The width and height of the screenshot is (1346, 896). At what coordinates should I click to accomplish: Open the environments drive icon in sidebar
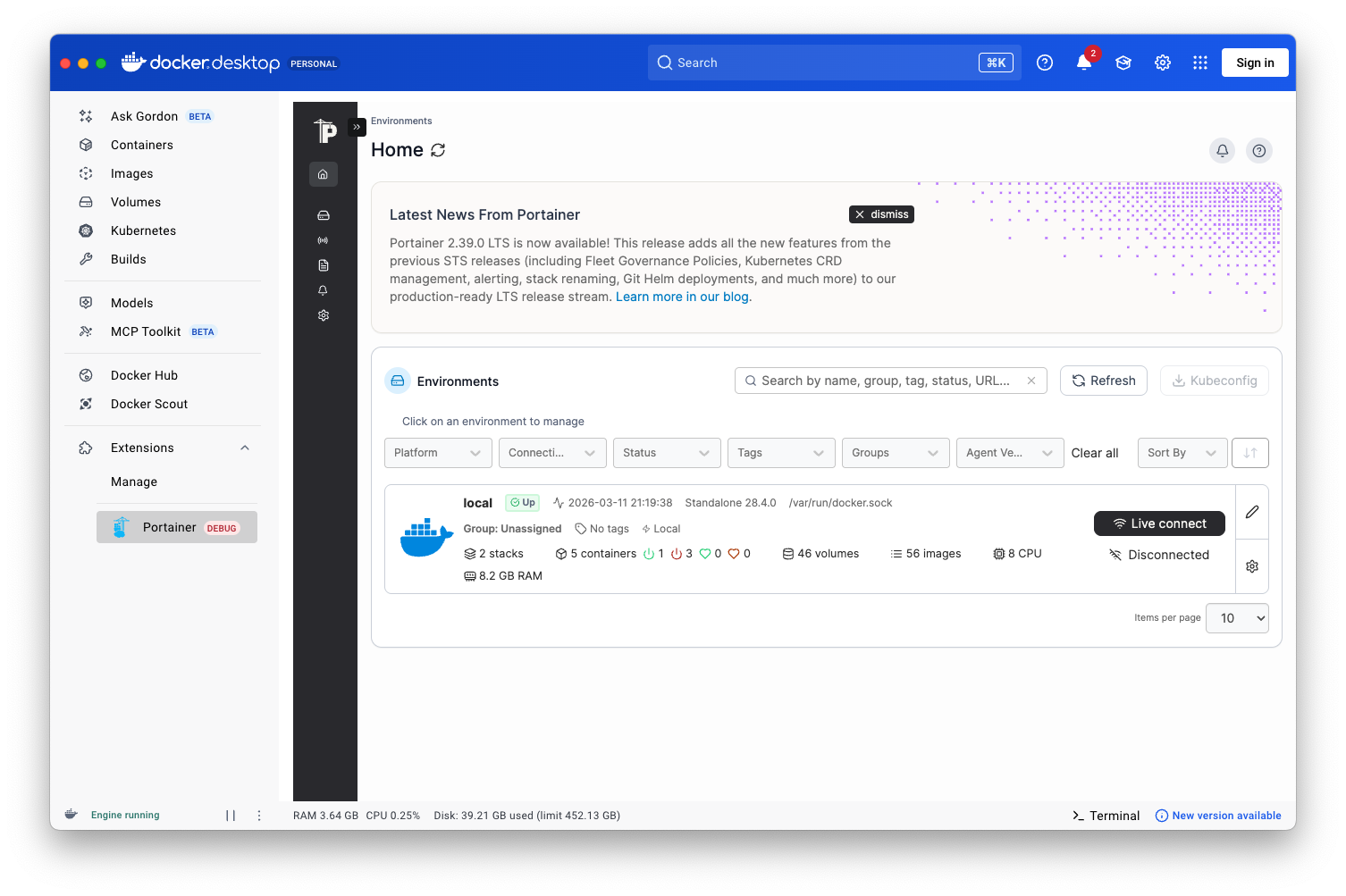point(324,215)
